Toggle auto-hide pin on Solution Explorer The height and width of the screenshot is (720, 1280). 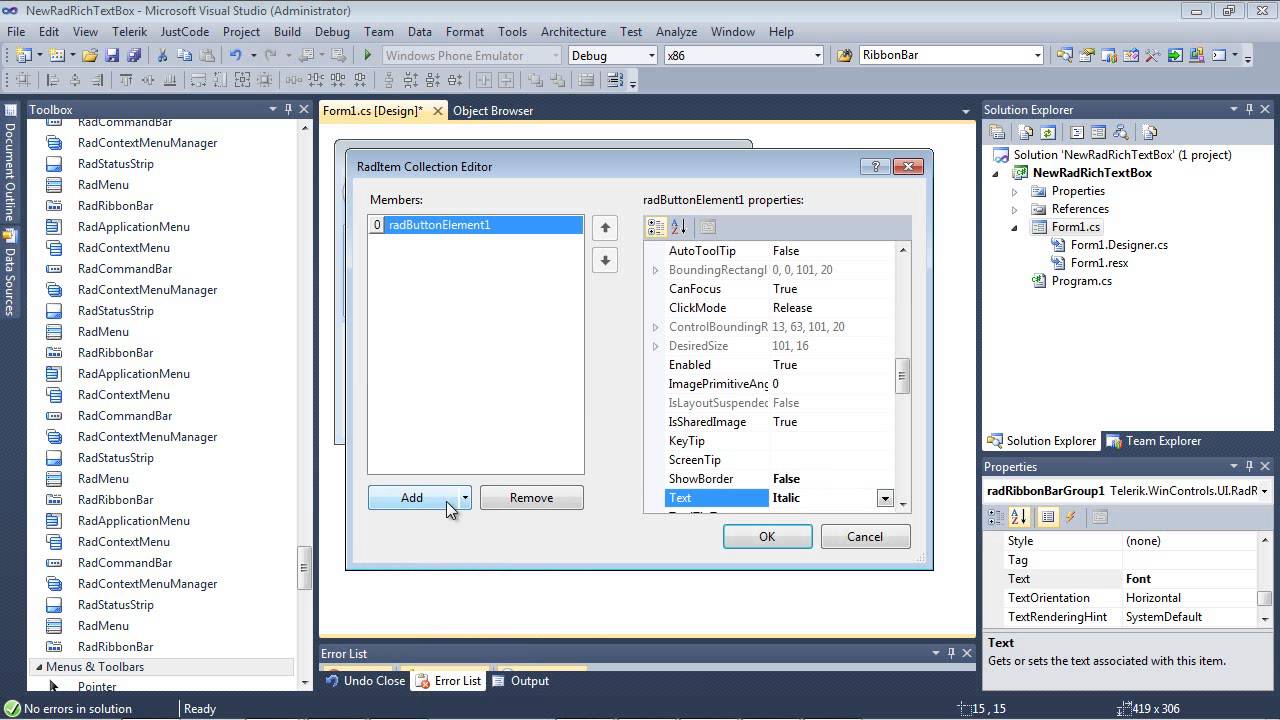pyautogui.click(x=1249, y=110)
